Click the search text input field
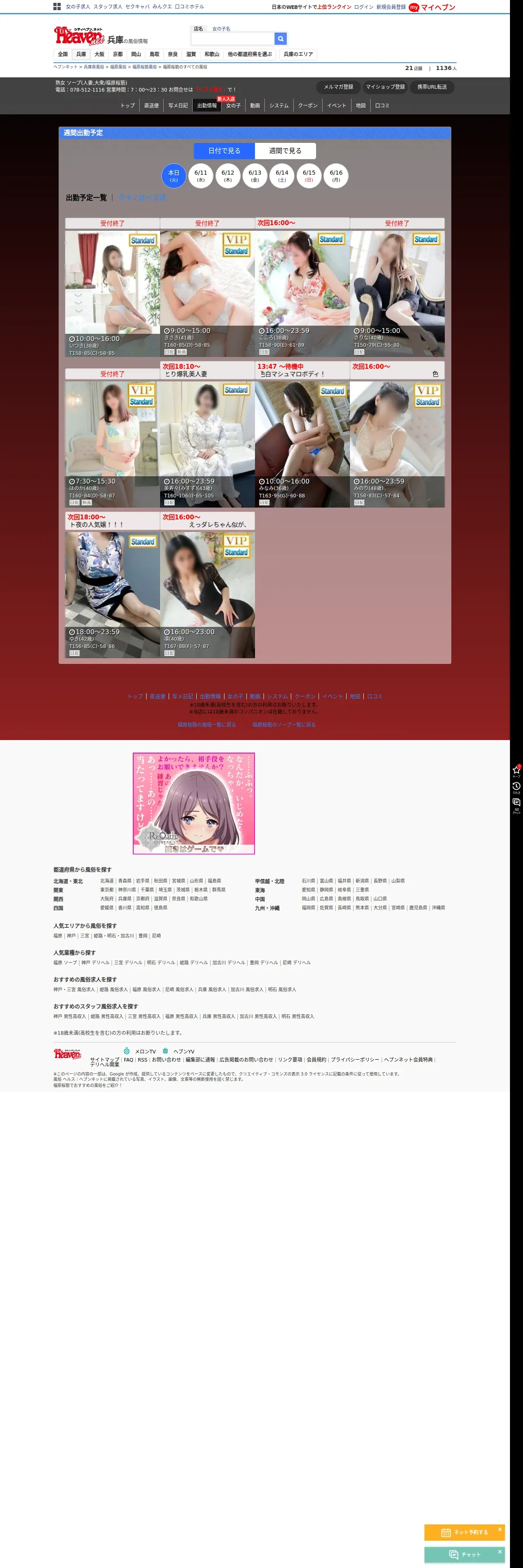The width and height of the screenshot is (523, 1568). 233,38
